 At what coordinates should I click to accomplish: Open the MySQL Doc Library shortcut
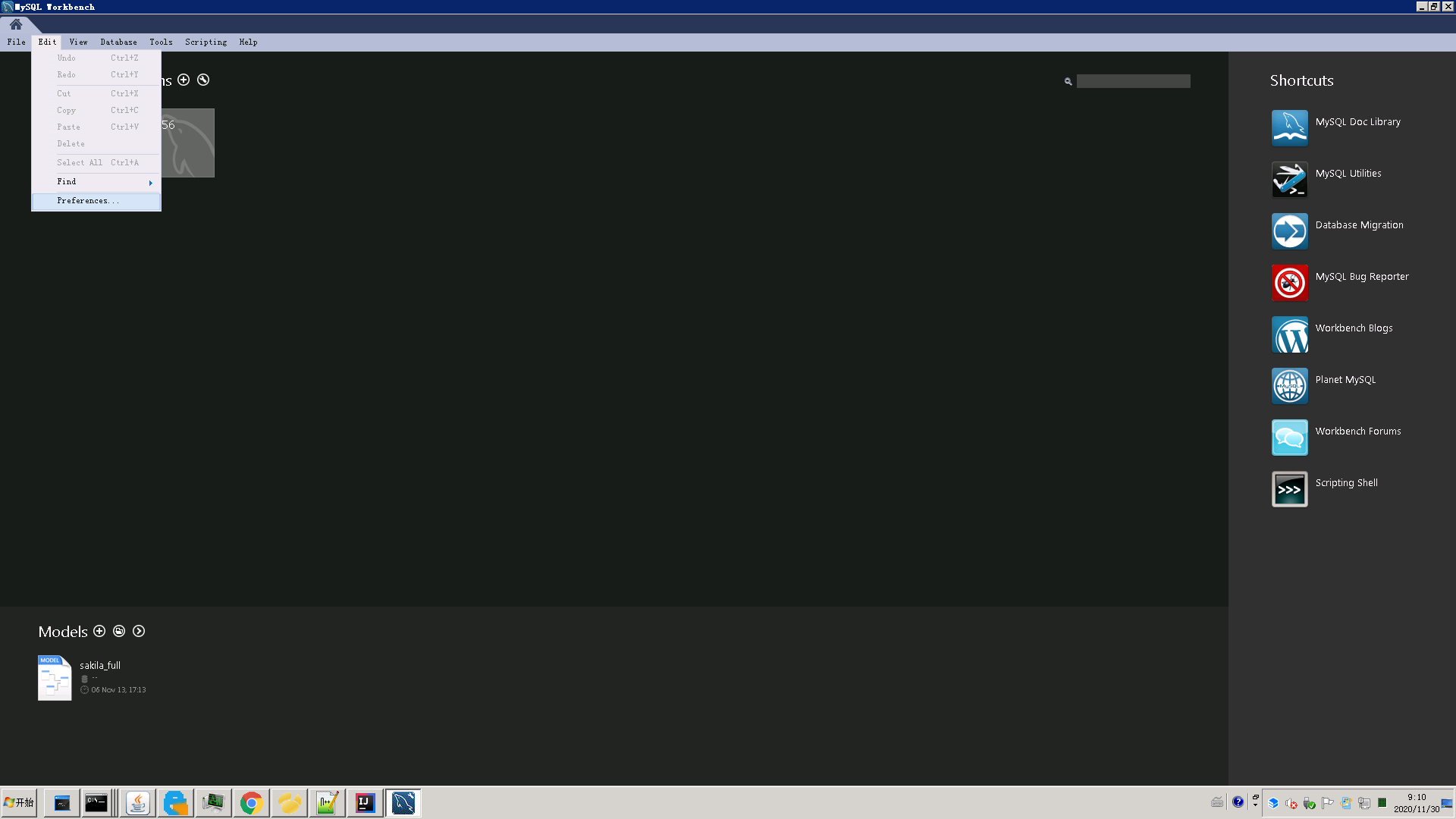pos(1357,121)
